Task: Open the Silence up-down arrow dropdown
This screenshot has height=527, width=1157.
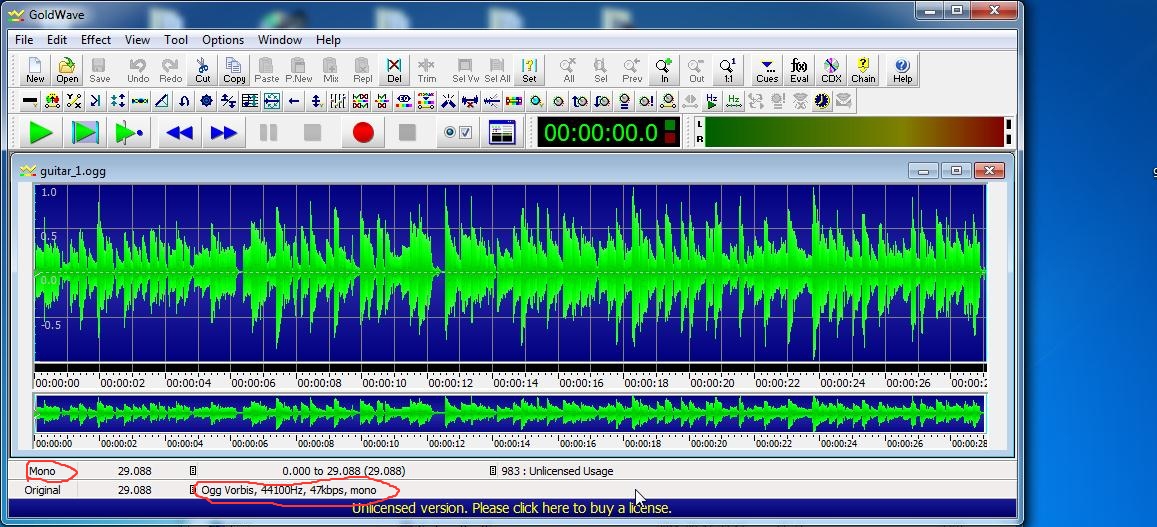Action: pyautogui.click(x=316, y=101)
